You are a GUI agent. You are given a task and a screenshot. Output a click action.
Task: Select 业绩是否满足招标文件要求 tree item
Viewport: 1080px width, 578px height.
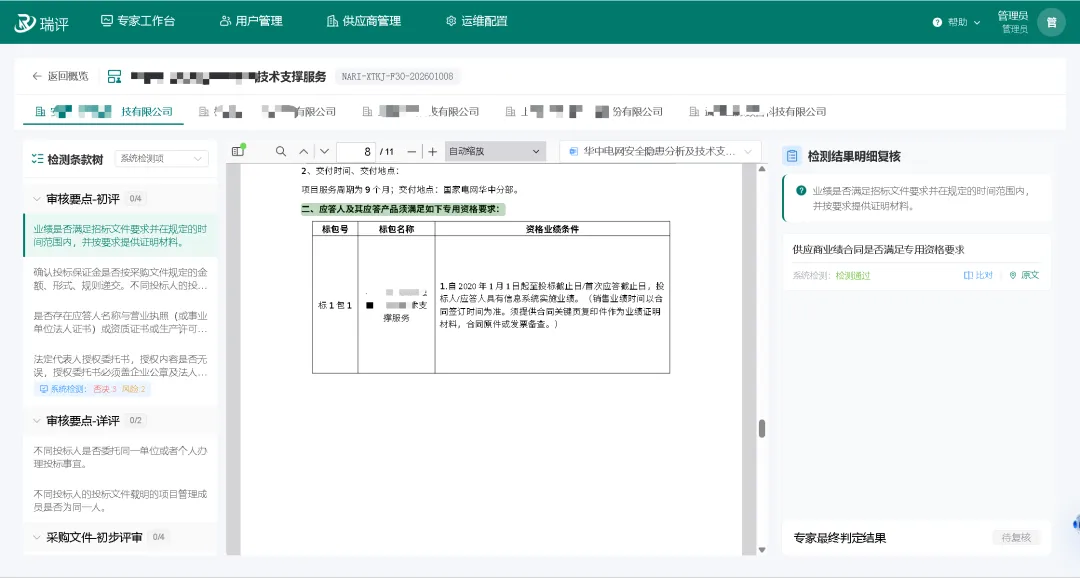point(121,236)
